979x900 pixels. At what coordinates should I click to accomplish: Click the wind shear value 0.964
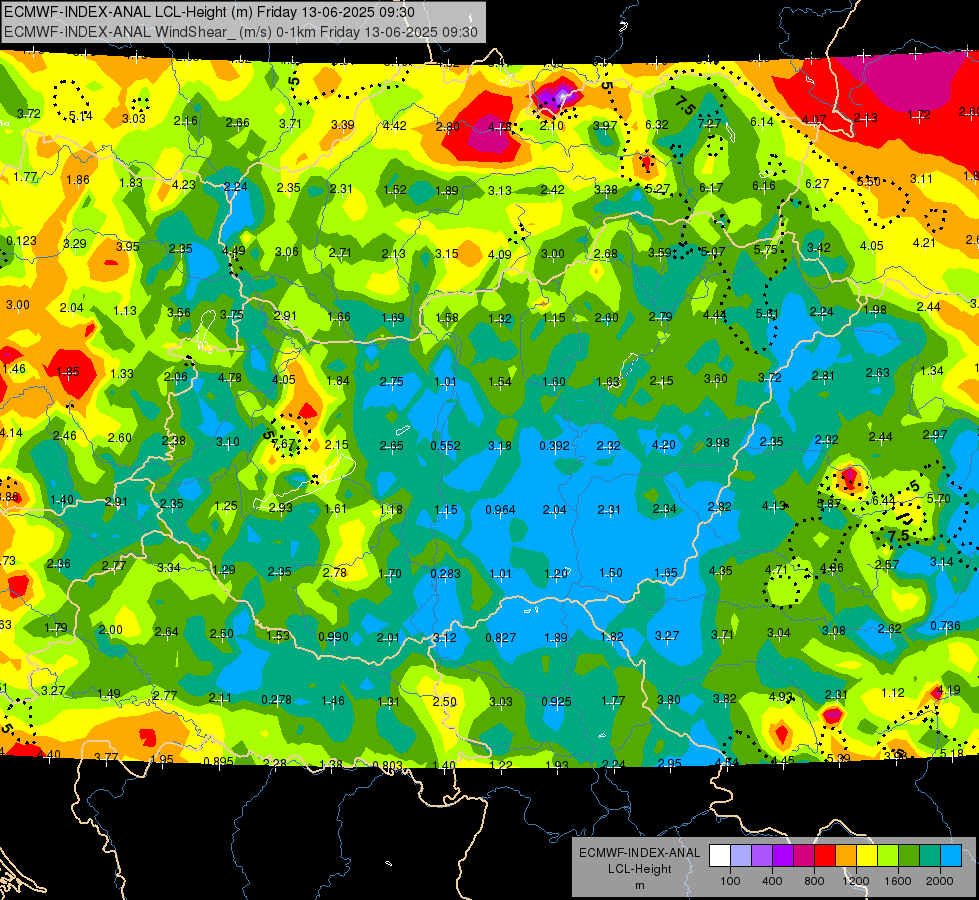pos(501,510)
